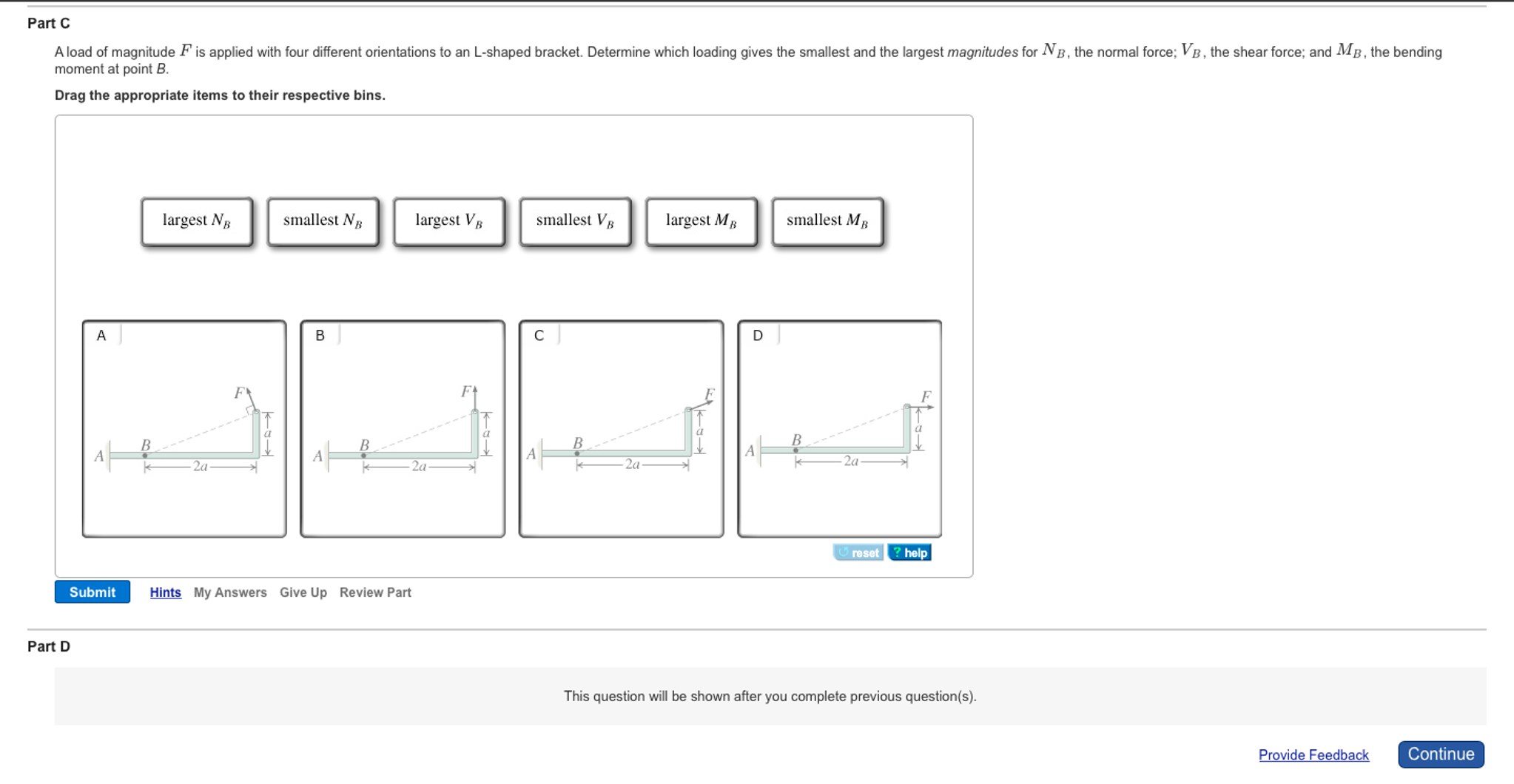Click the smallest MB bin
This screenshot has height=784, width=1514.
pyautogui.click(x=827, y=220)
